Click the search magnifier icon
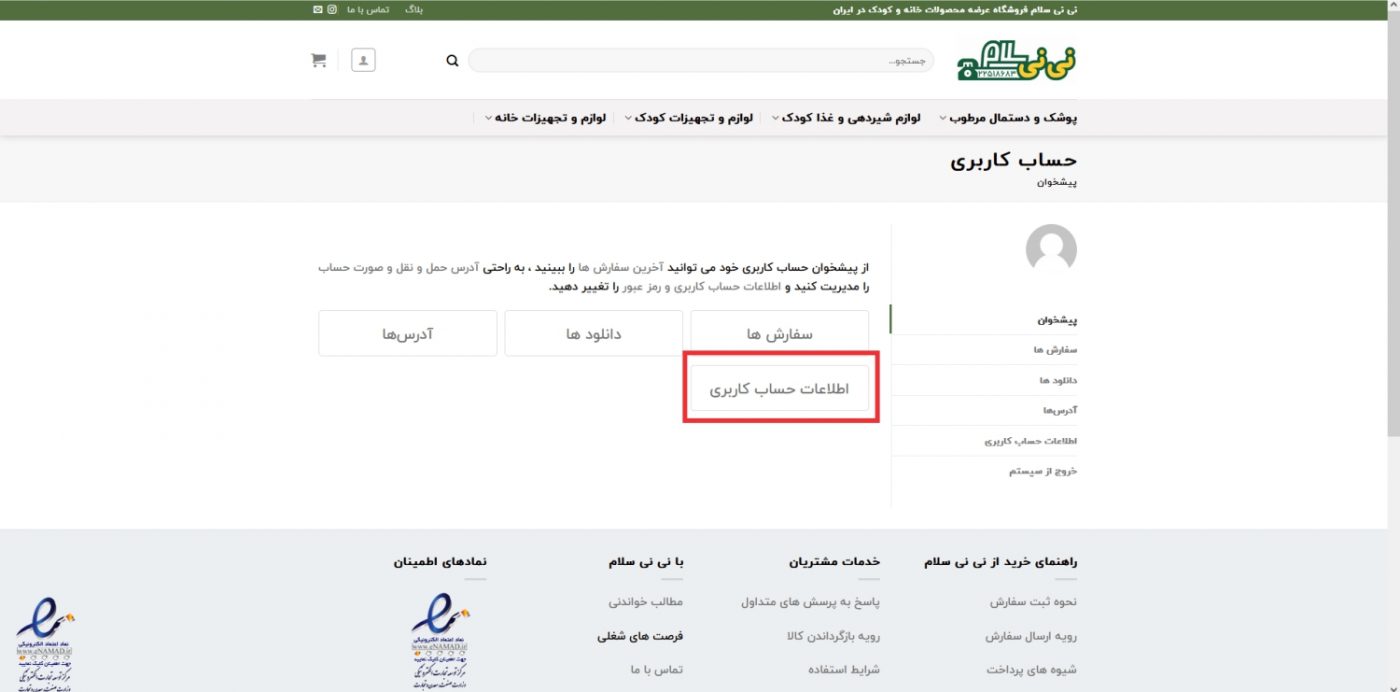This screenshot has width=1400, height=692. pyautogui.click(x=452, y=61)
